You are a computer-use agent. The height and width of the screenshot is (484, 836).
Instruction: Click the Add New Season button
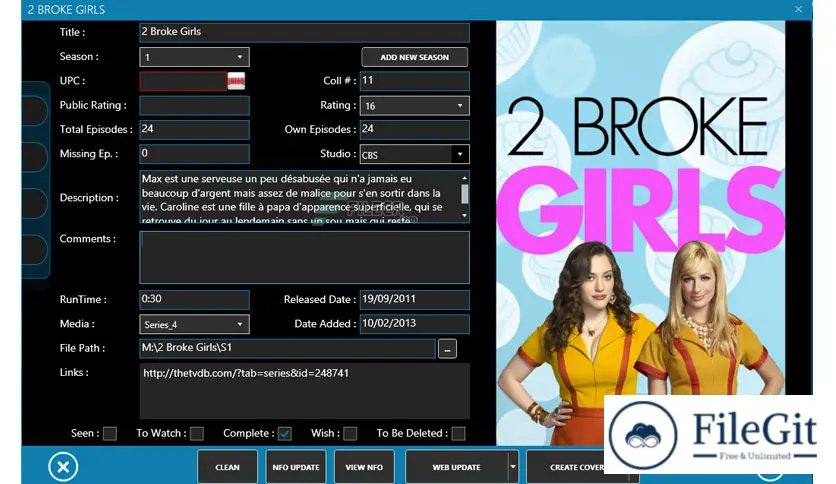(414, 57)
